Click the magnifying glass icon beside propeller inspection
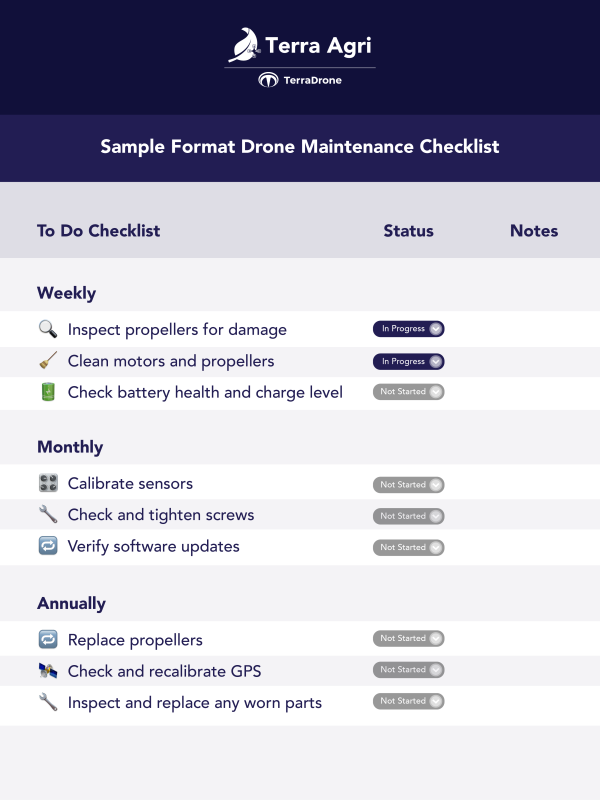The width and height of the screenshot is (600, 800). tap(48, 329)
